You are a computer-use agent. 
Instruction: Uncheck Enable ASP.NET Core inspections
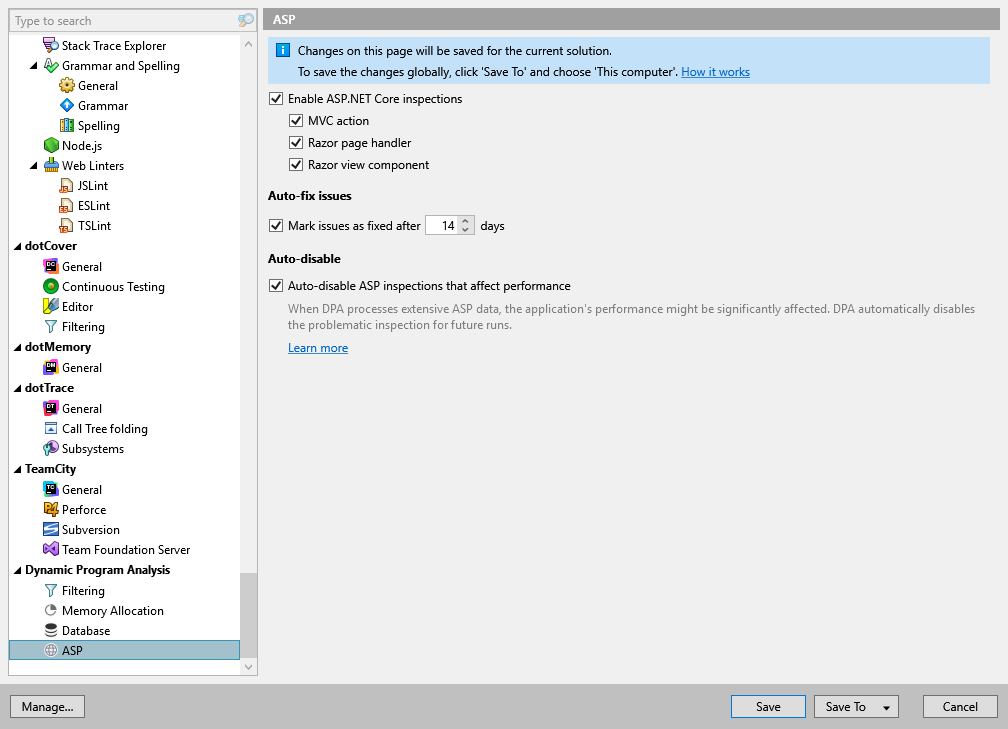(x=276, y=98)
